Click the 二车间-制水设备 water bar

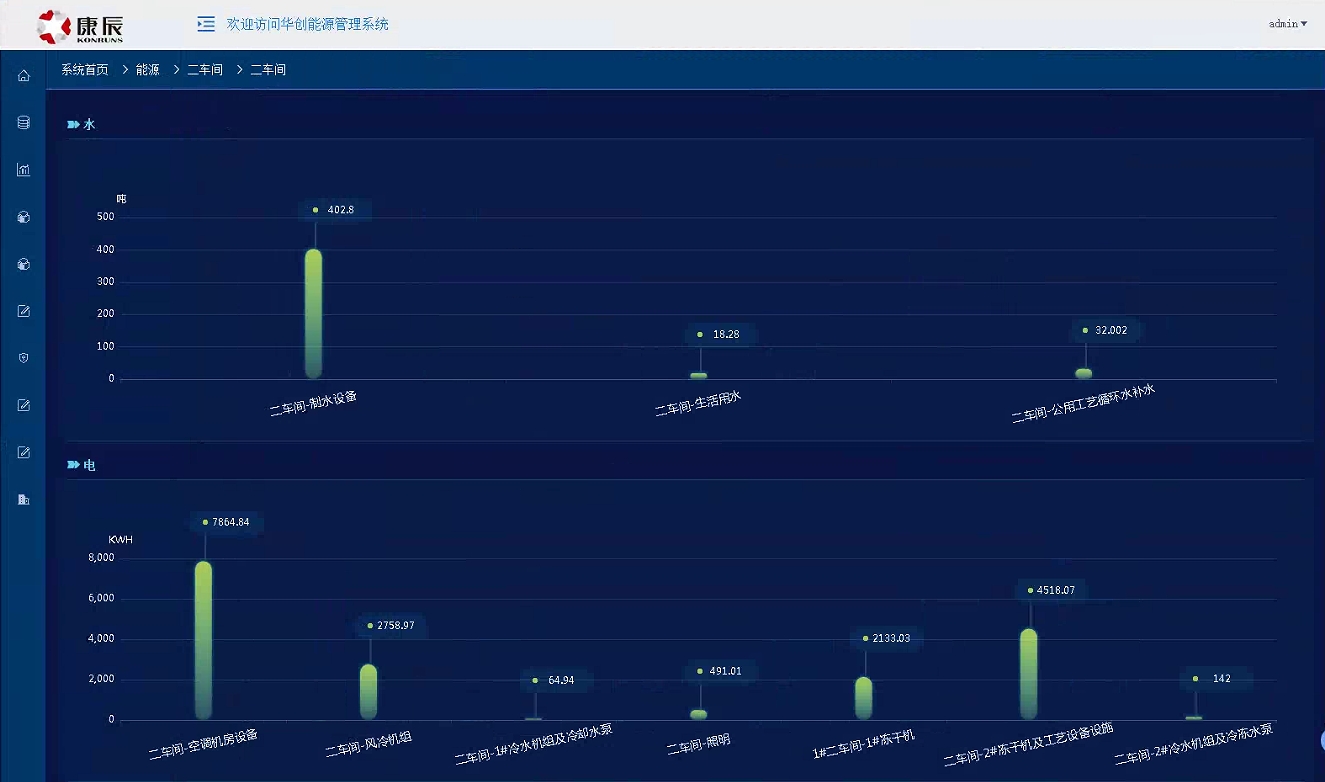[x=313, y=313]
